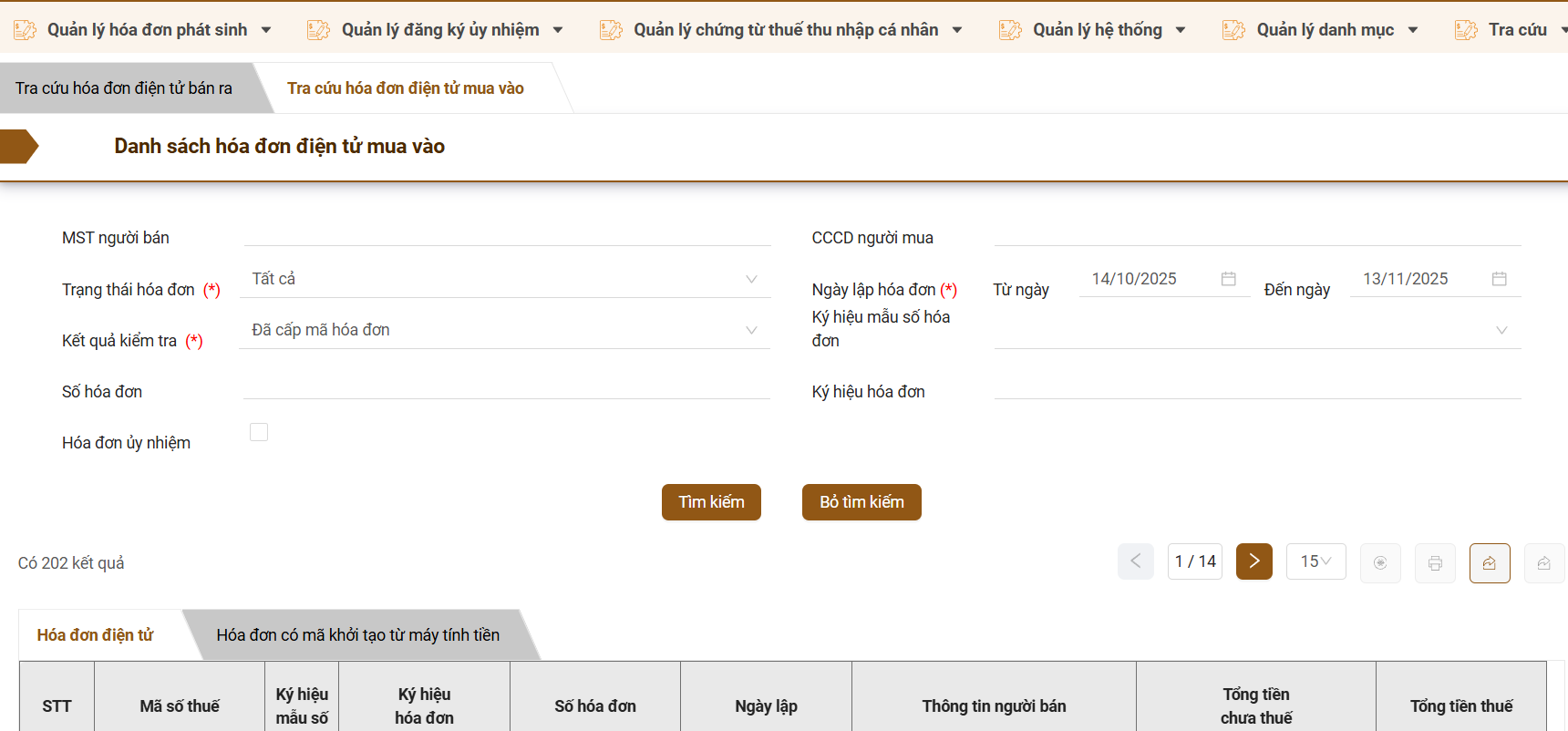
Task: Click the 'Bỏ tìm kiếm' button
Action: tap(861, 502)
